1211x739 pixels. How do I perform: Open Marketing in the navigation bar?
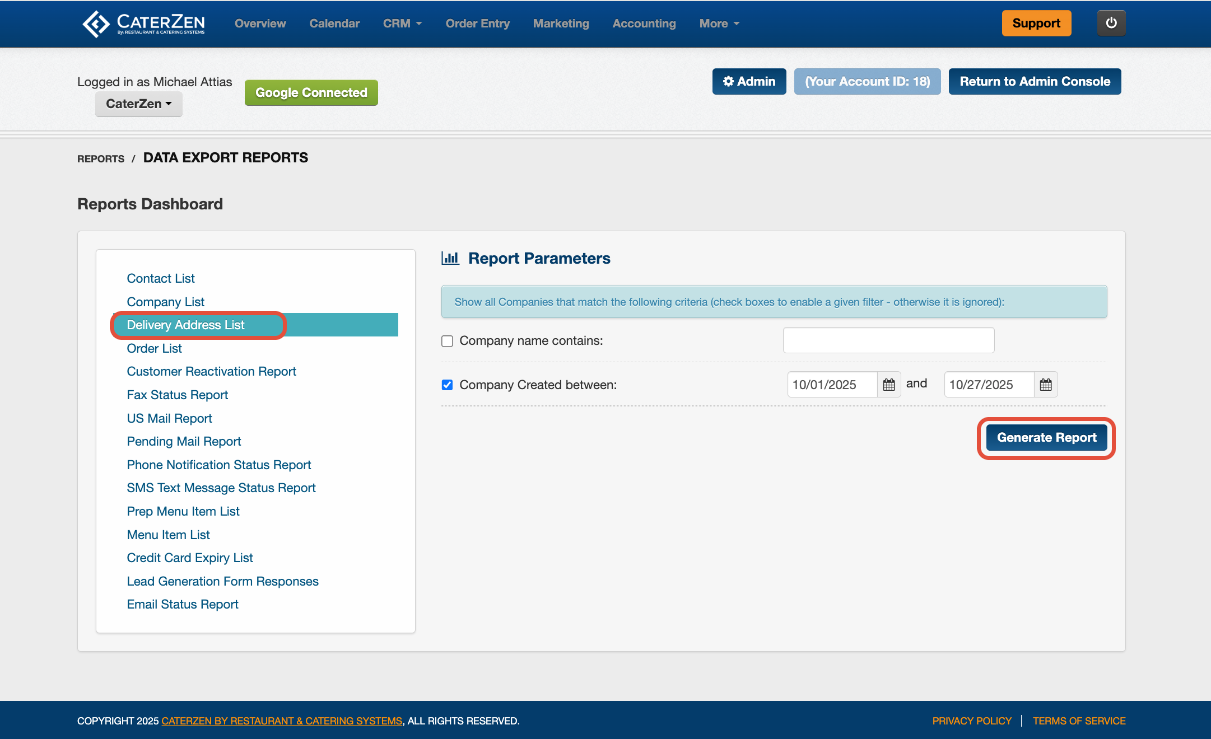pos(561,23)
